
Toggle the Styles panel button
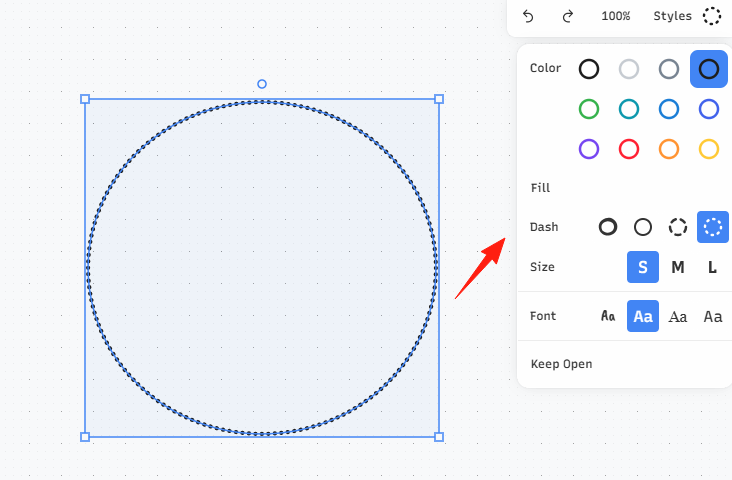click(x=672, y=16)
